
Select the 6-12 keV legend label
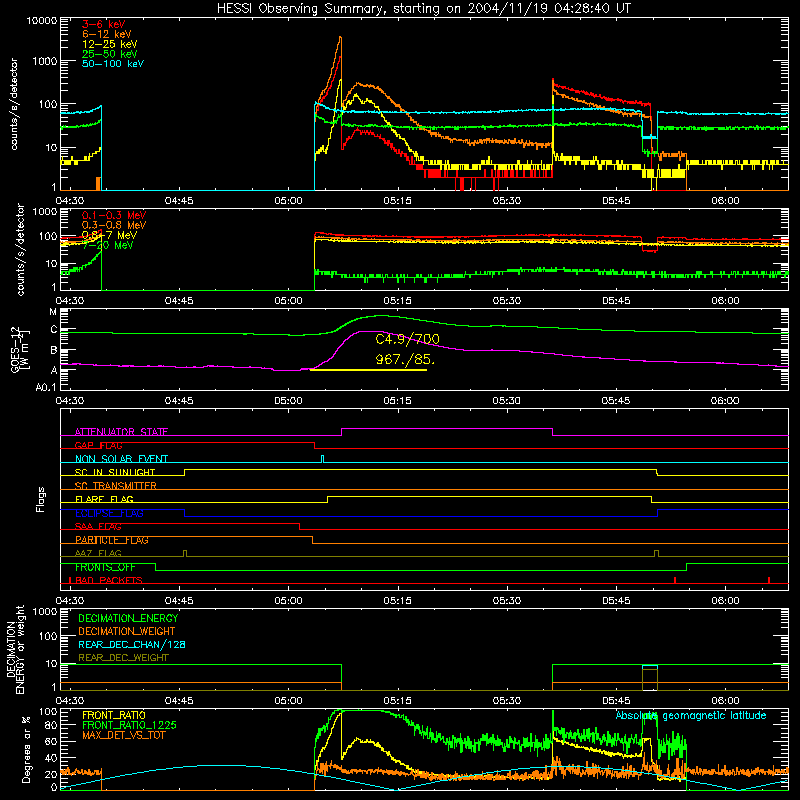pyautogui.click(x=106, y=34)
